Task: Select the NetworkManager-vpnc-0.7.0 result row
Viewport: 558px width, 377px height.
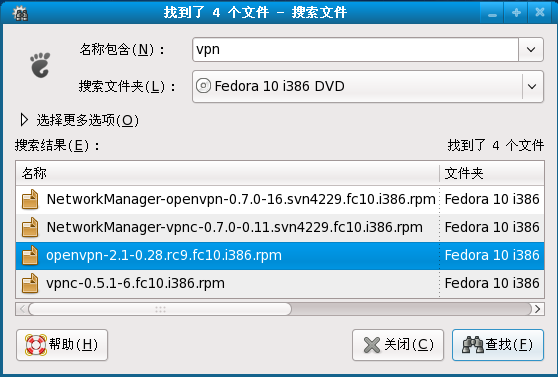Action: [280, 227]
